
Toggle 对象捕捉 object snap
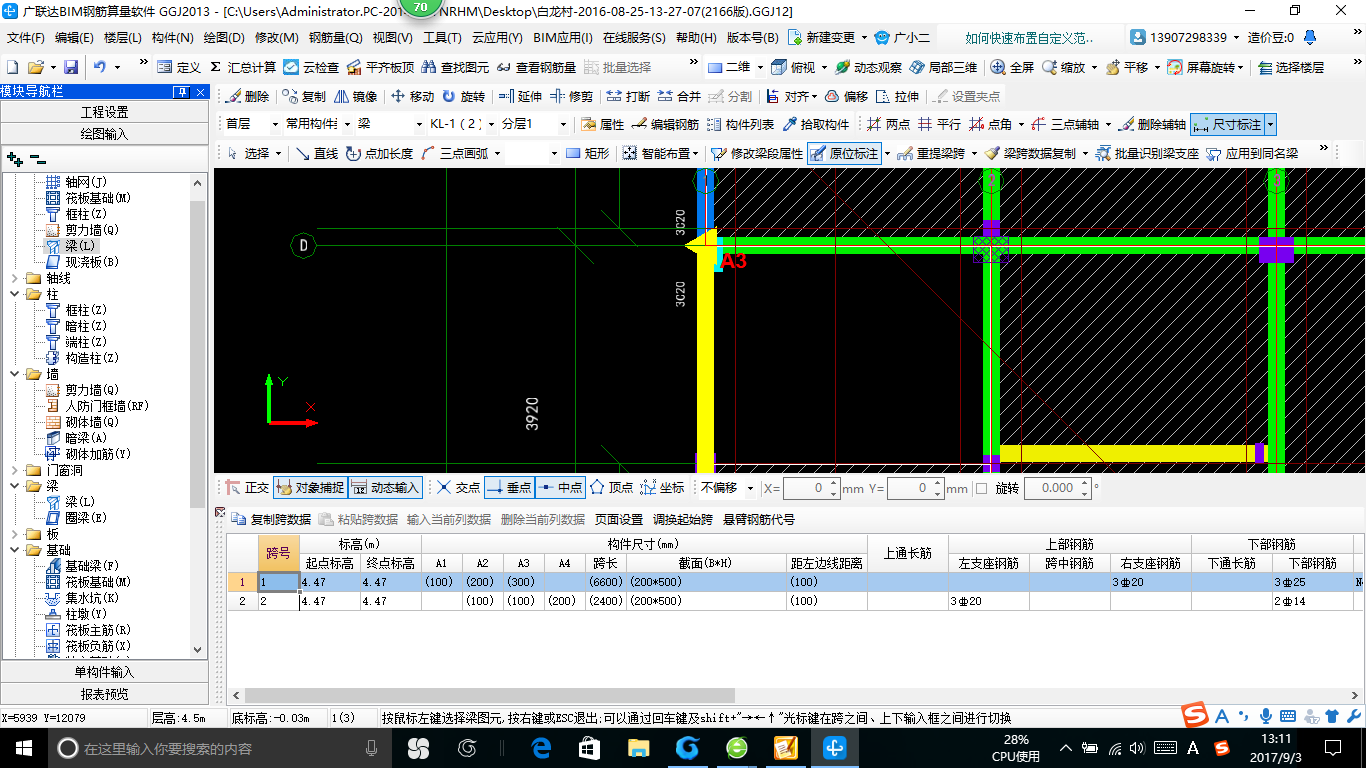[x=310, y=488]
